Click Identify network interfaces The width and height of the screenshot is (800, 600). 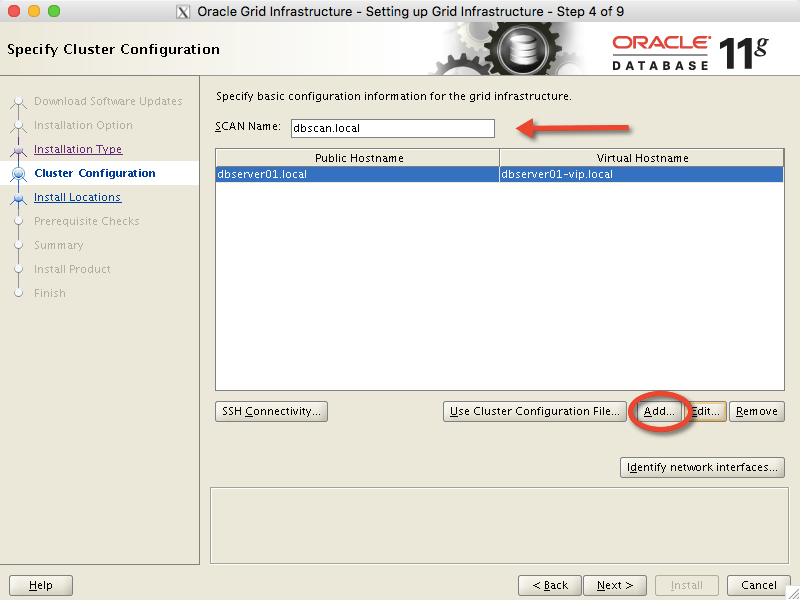702,467
